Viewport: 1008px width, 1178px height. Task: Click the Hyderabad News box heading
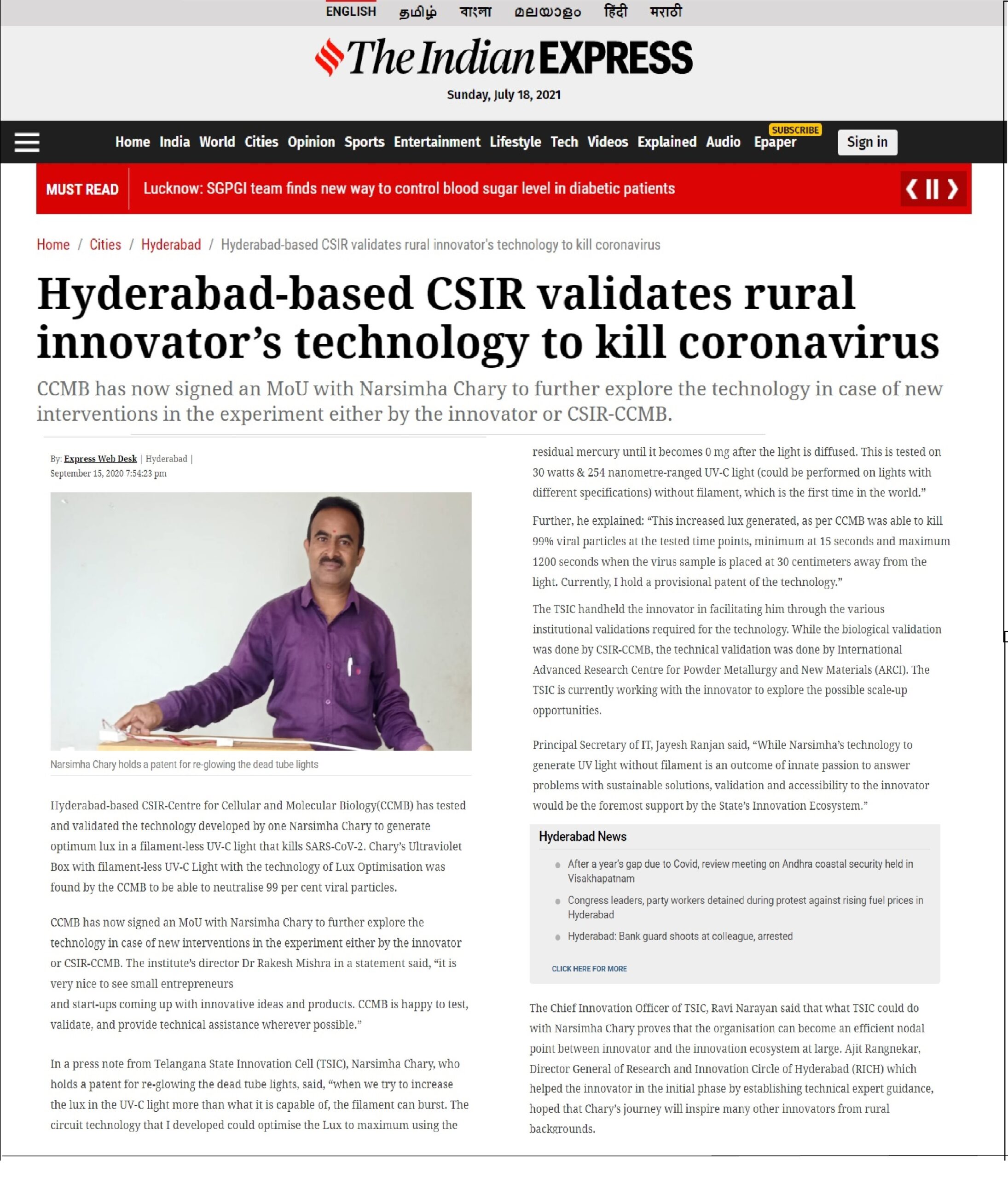(x=582, y=836)
